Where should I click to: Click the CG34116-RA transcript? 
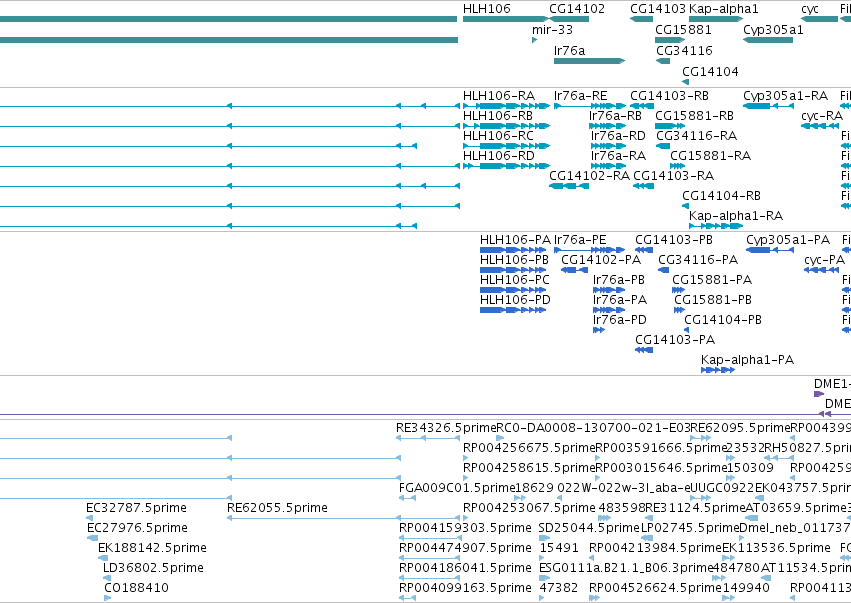(663, 146)
